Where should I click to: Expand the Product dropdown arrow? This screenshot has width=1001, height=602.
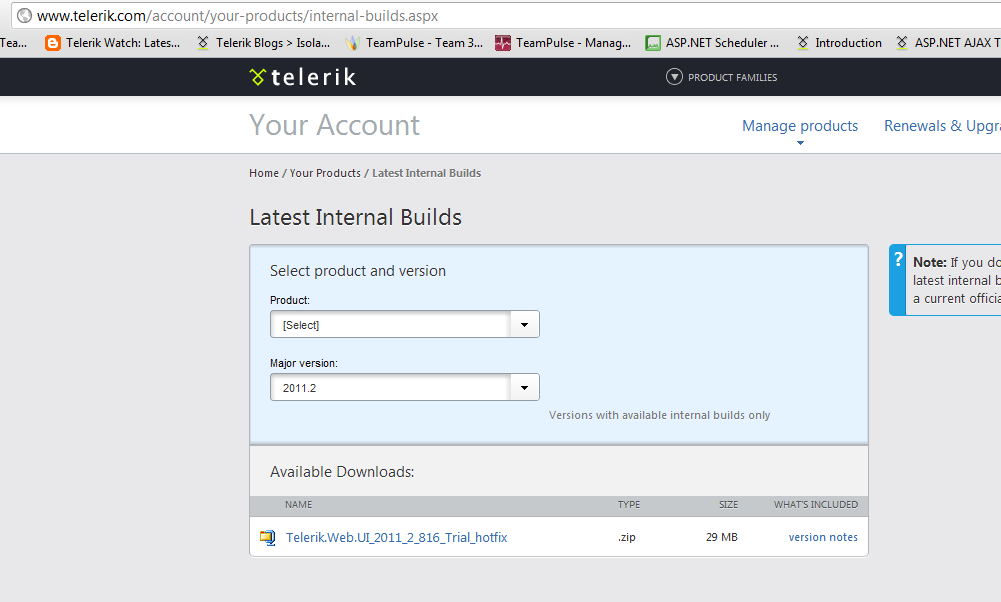coord(524,324)
